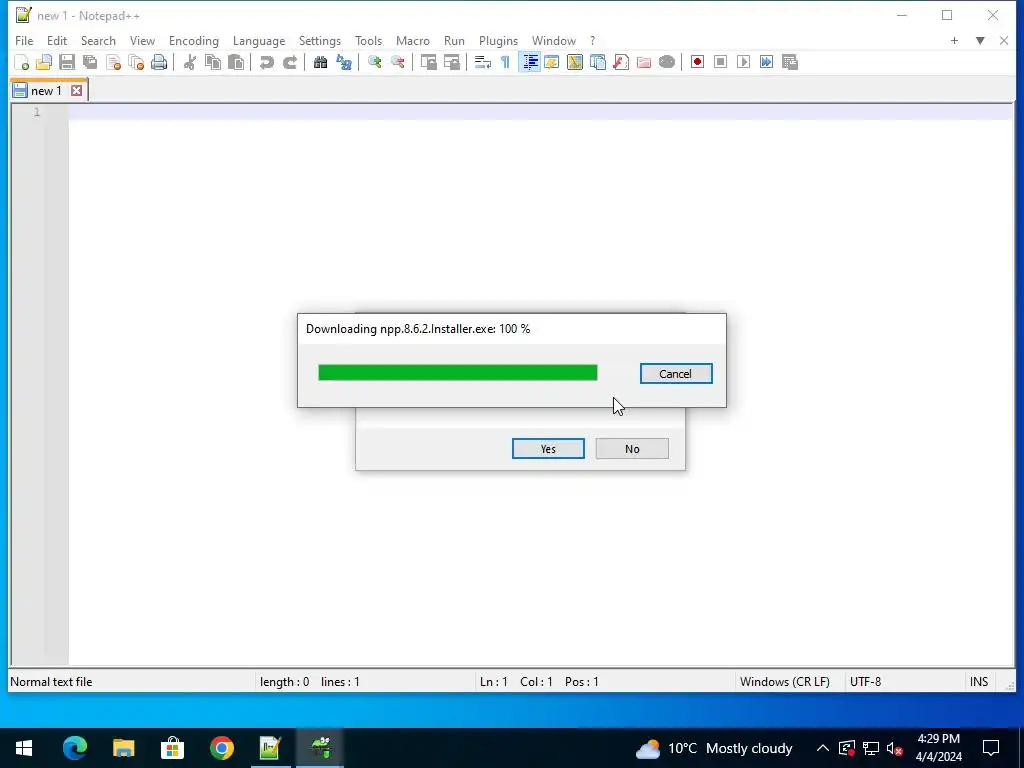
Task: Open the Edit menu
Action: 57,40
